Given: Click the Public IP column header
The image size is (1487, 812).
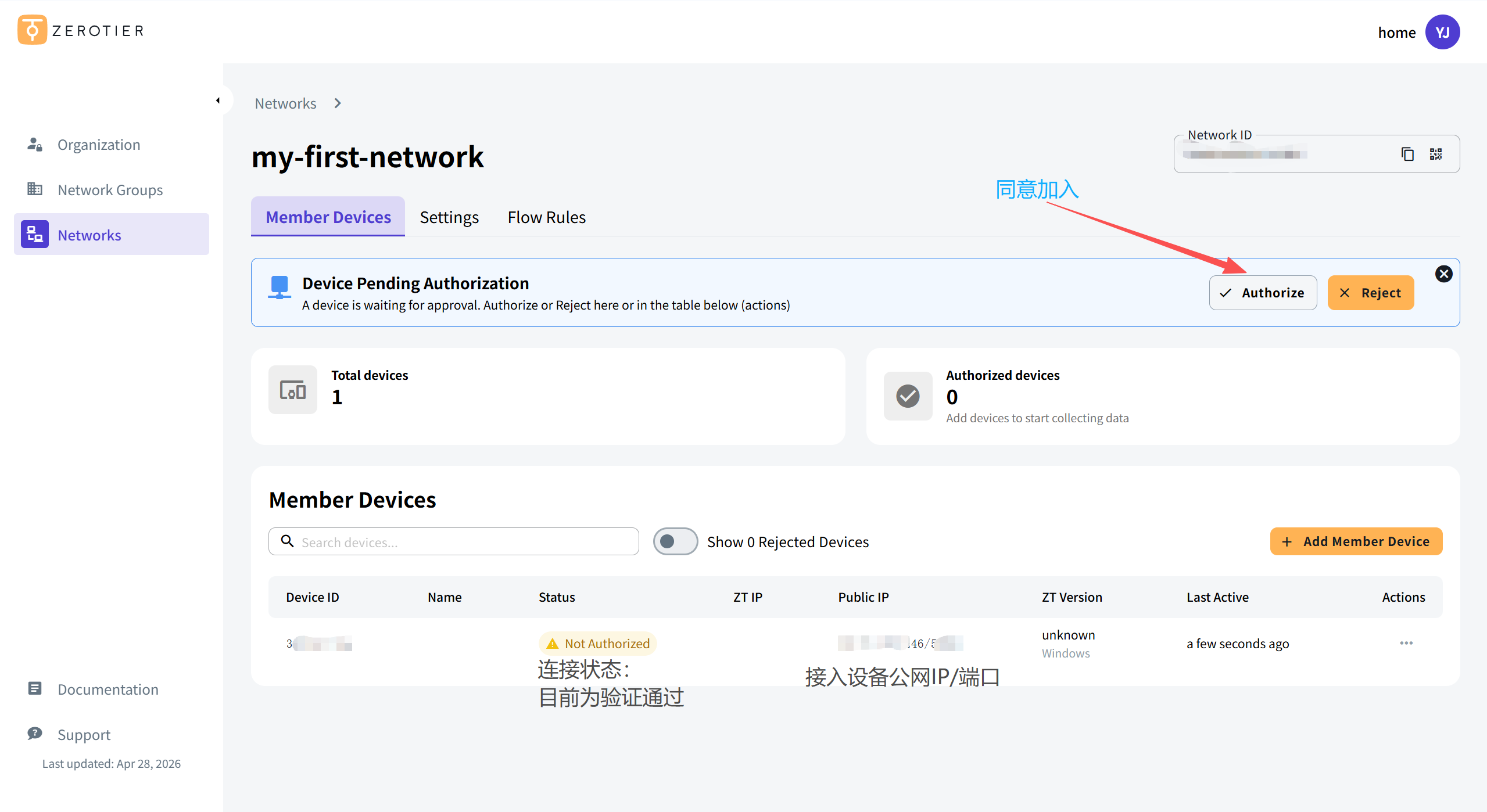Looking at the screenshot, I should click(863, 597).
